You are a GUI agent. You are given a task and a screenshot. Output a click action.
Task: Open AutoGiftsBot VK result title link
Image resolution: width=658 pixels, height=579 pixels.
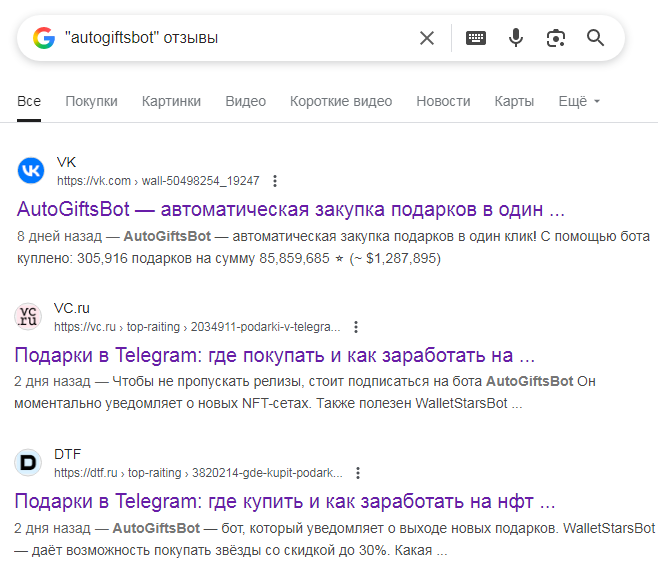coord(291,210)
